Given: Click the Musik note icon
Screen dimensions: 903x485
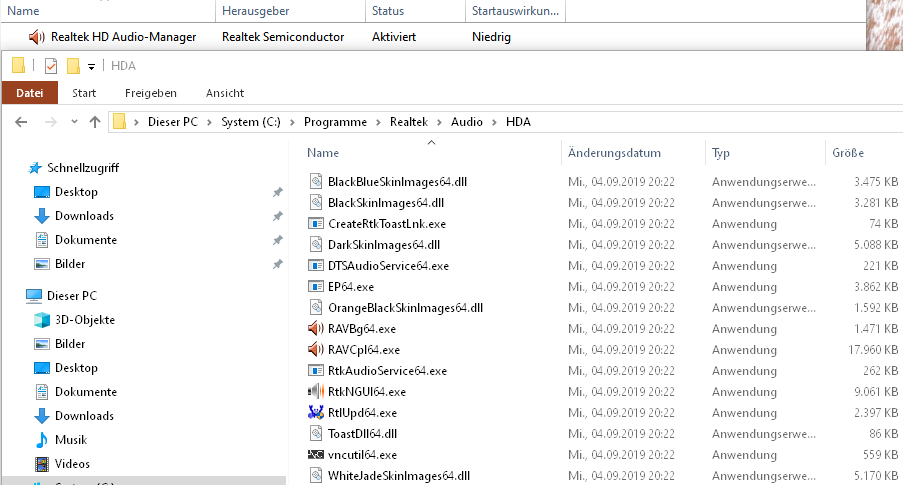Looking at the screenshot, I should (x=42, y=440).
